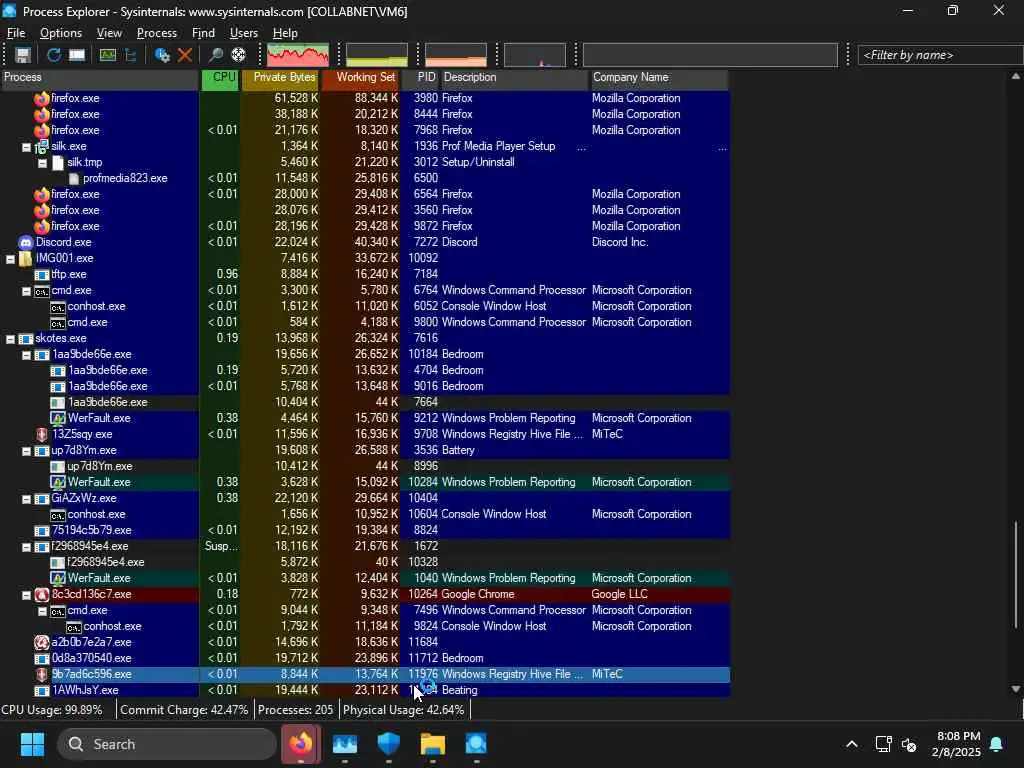
Task: Sort by the PID column header
Action: point(420,78)
